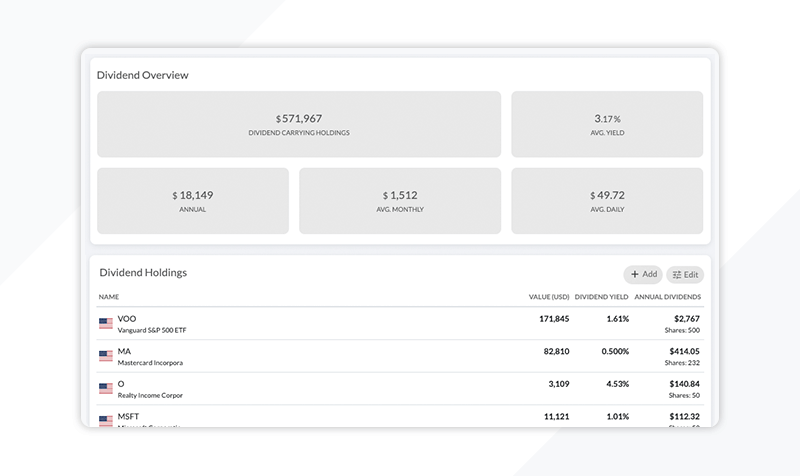Sort by the ANNUAL DIVIDENDS column header

coord(667,297)
